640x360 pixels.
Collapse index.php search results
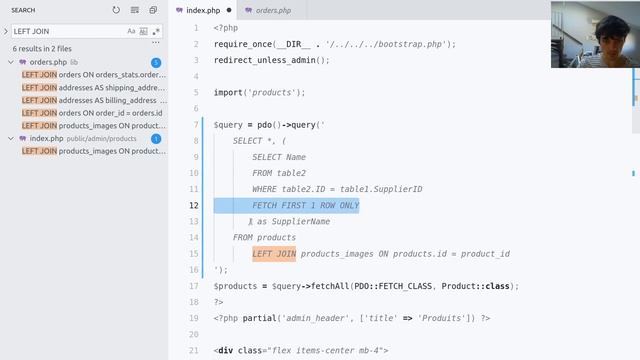[x=11, y=138]
